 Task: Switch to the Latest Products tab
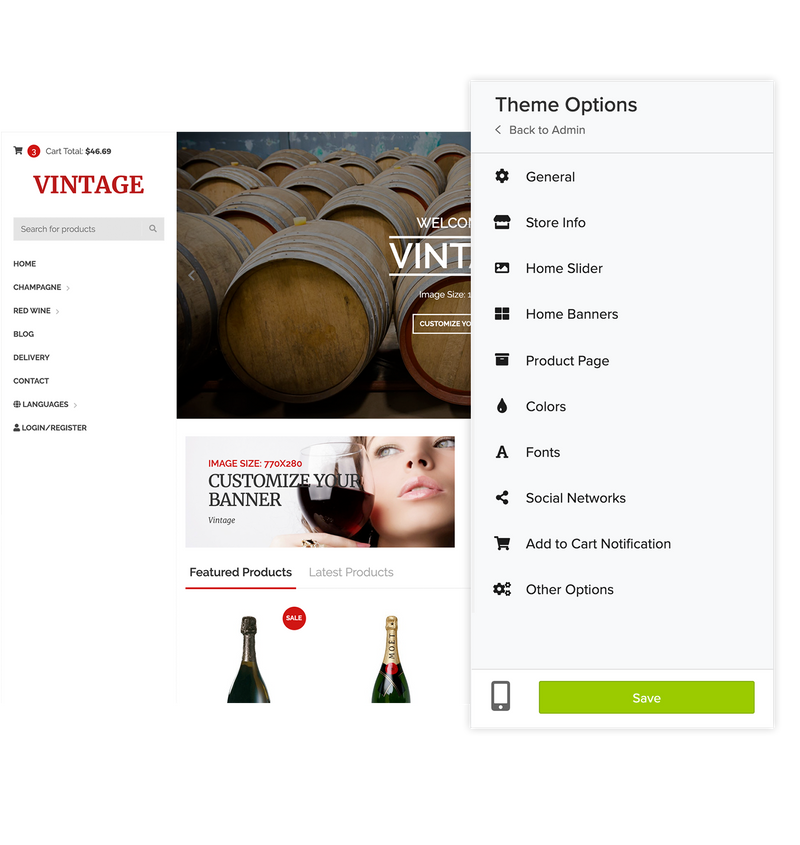[x=351, y=572]
